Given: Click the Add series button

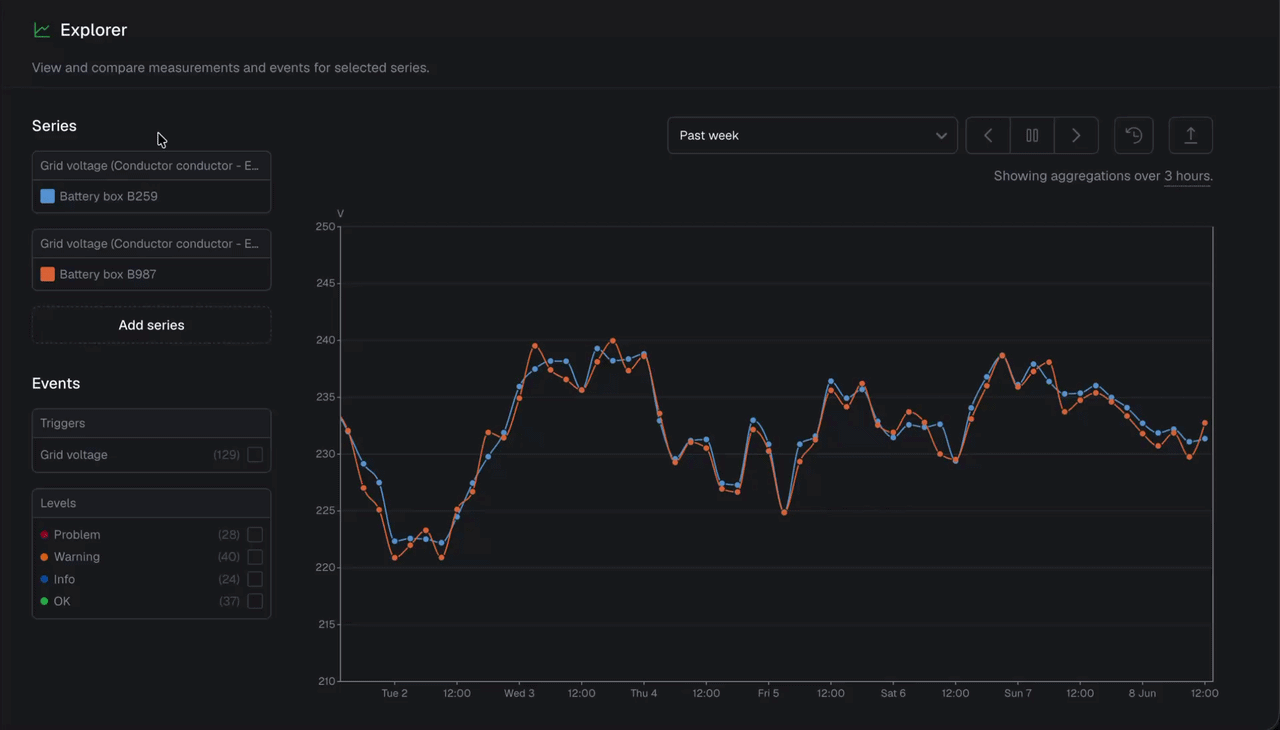Looking at the screenshot, I should click(x=151, y=325).
